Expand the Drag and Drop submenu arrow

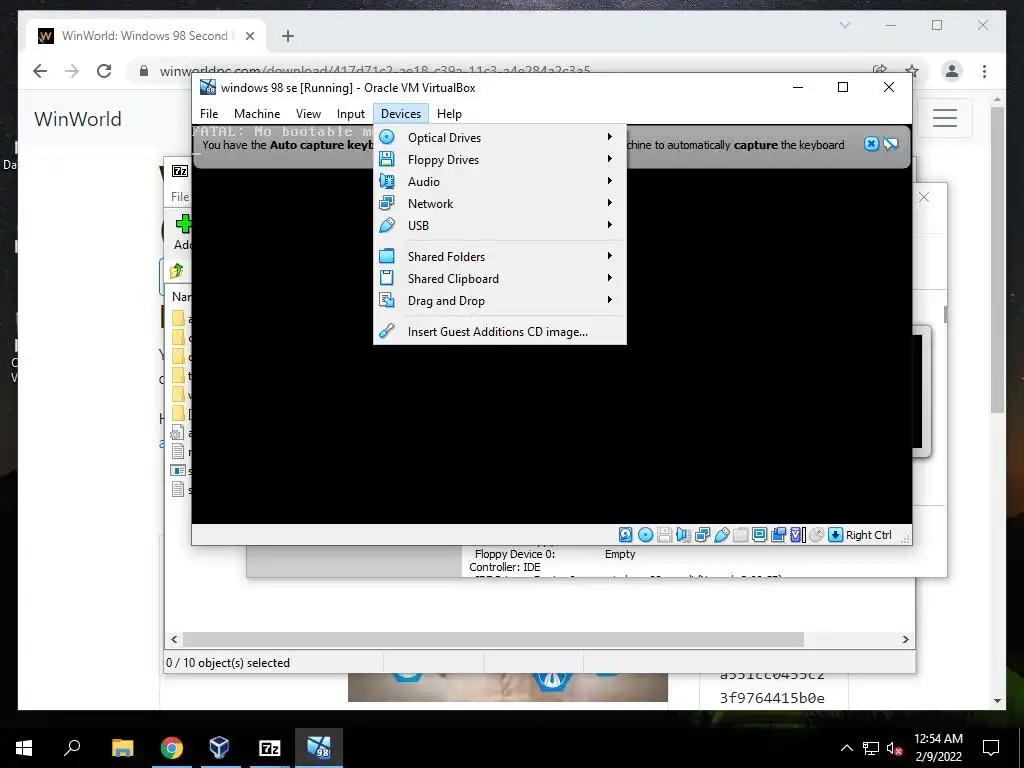[609, 300]
